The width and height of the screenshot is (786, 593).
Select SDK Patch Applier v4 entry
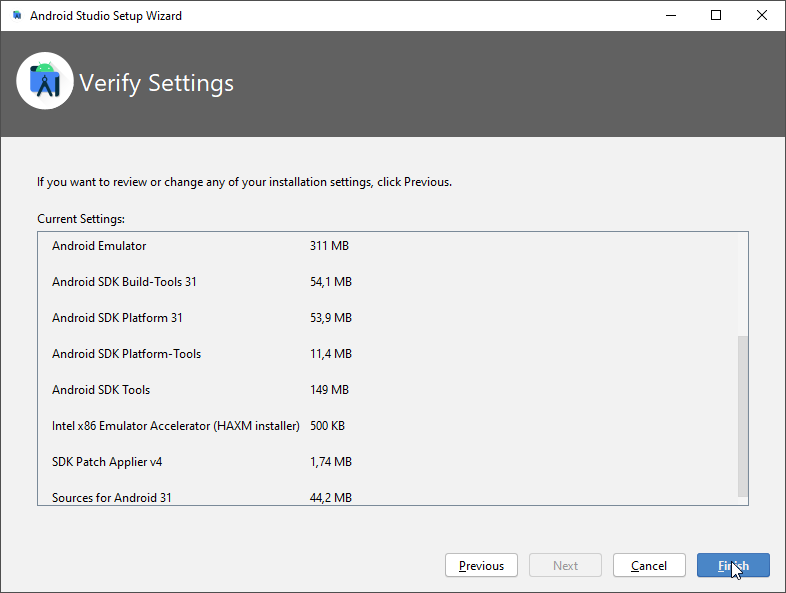point(107,462)
